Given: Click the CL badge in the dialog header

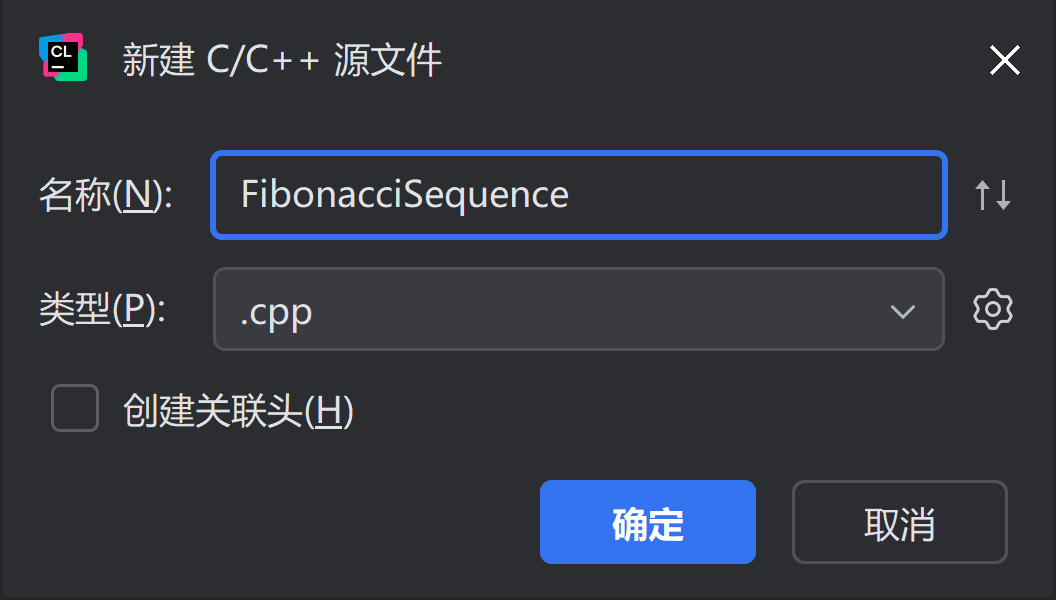Looking at the screenshot, I should [62, 57].
